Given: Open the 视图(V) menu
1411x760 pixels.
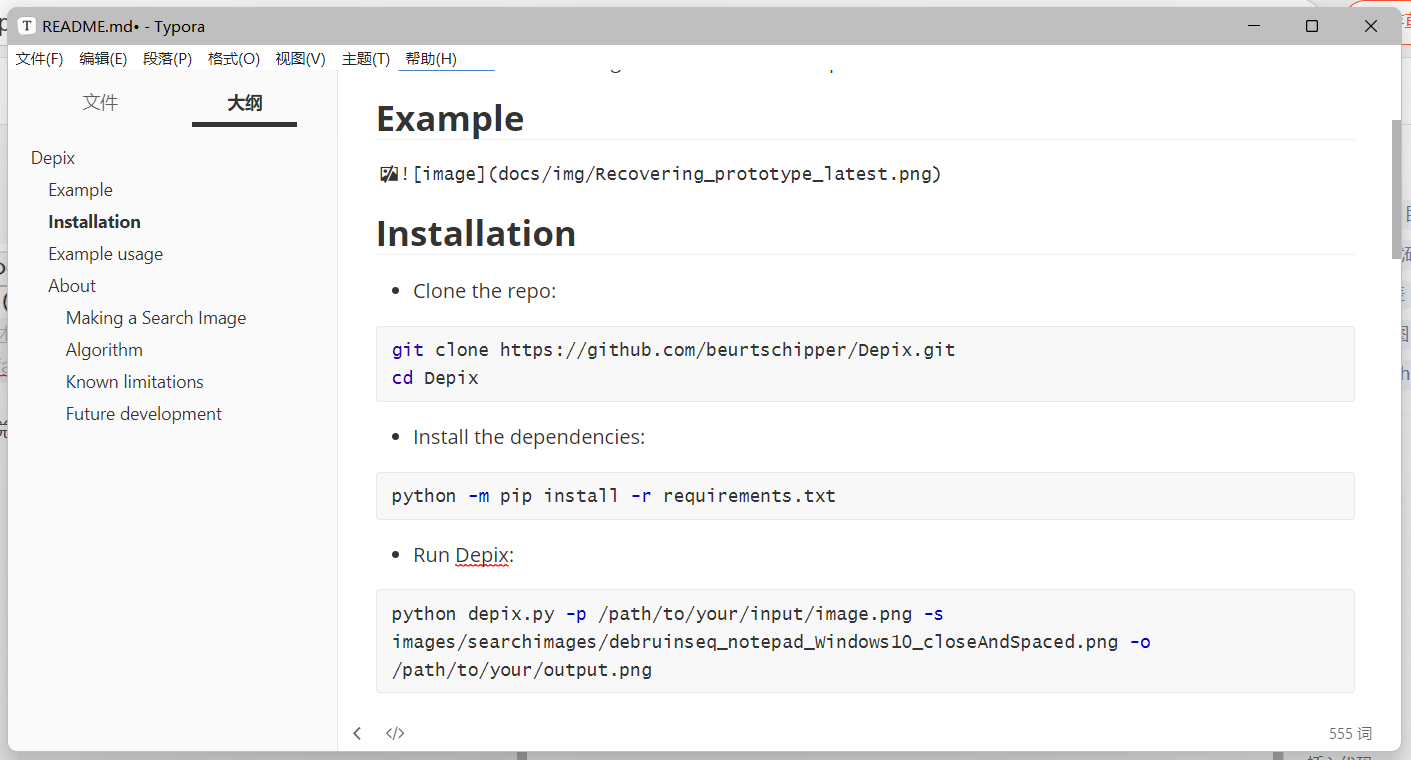Looking at the screenshot, I should point(300,59).
